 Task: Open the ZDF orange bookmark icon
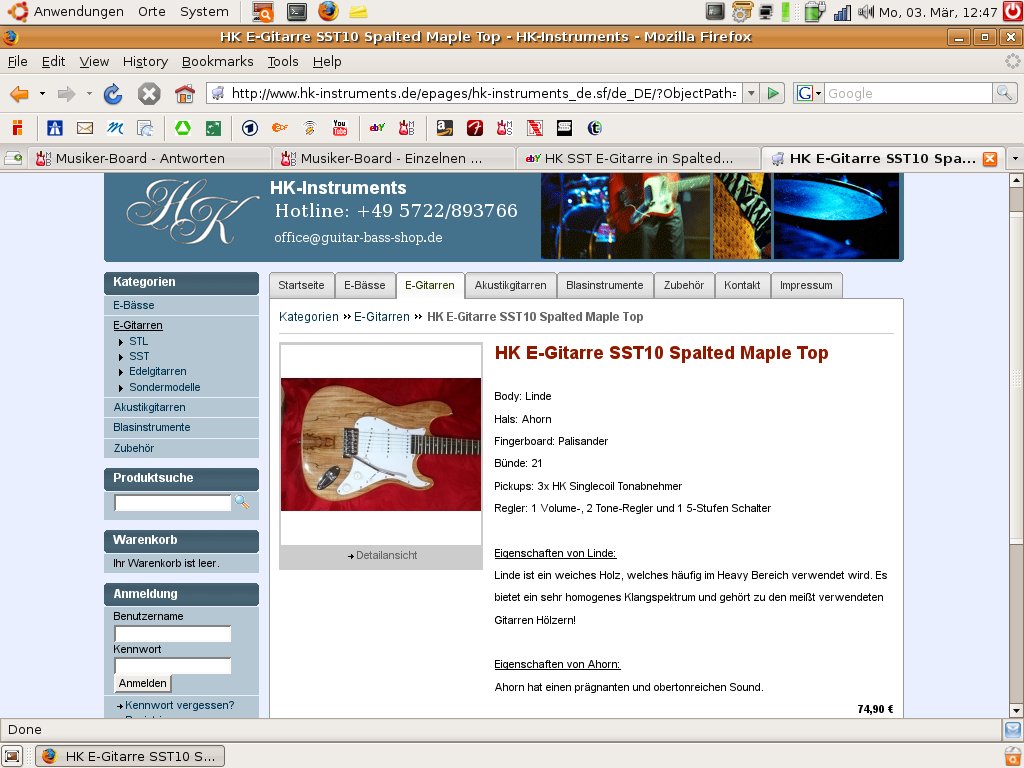click(x=280, y=128)
